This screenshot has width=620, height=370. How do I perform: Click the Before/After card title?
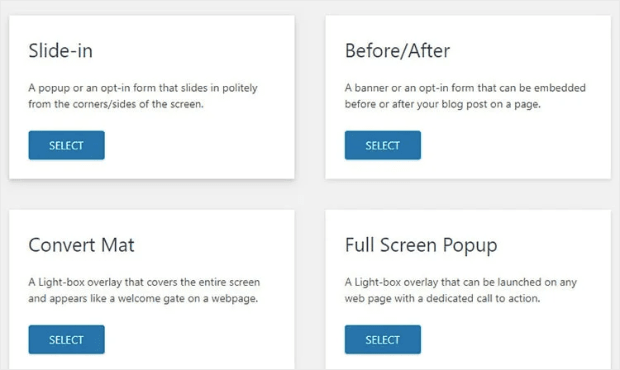click(x=397, y=51)
